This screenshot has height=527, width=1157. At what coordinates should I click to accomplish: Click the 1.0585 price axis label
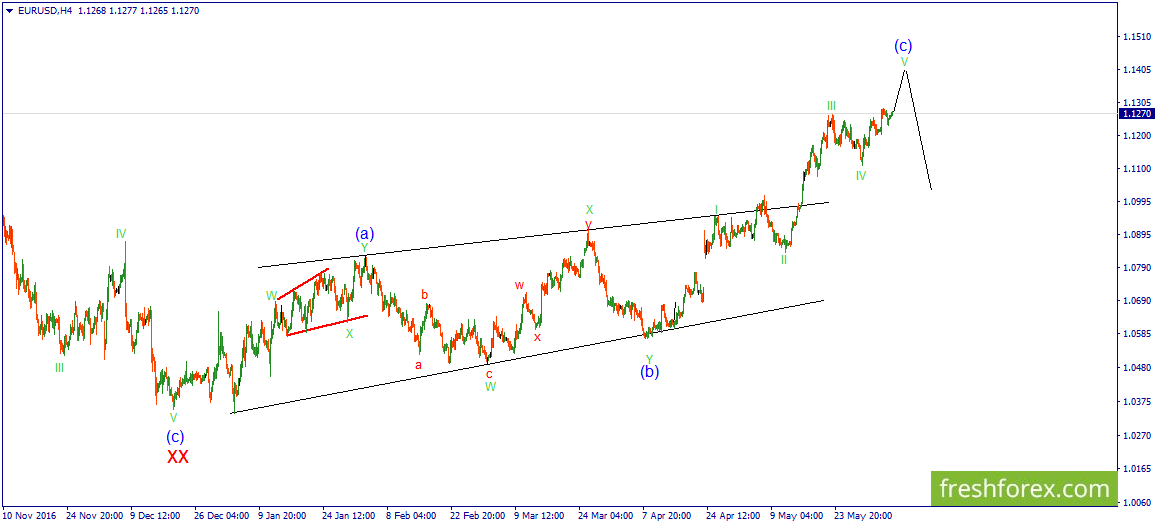1136,334
